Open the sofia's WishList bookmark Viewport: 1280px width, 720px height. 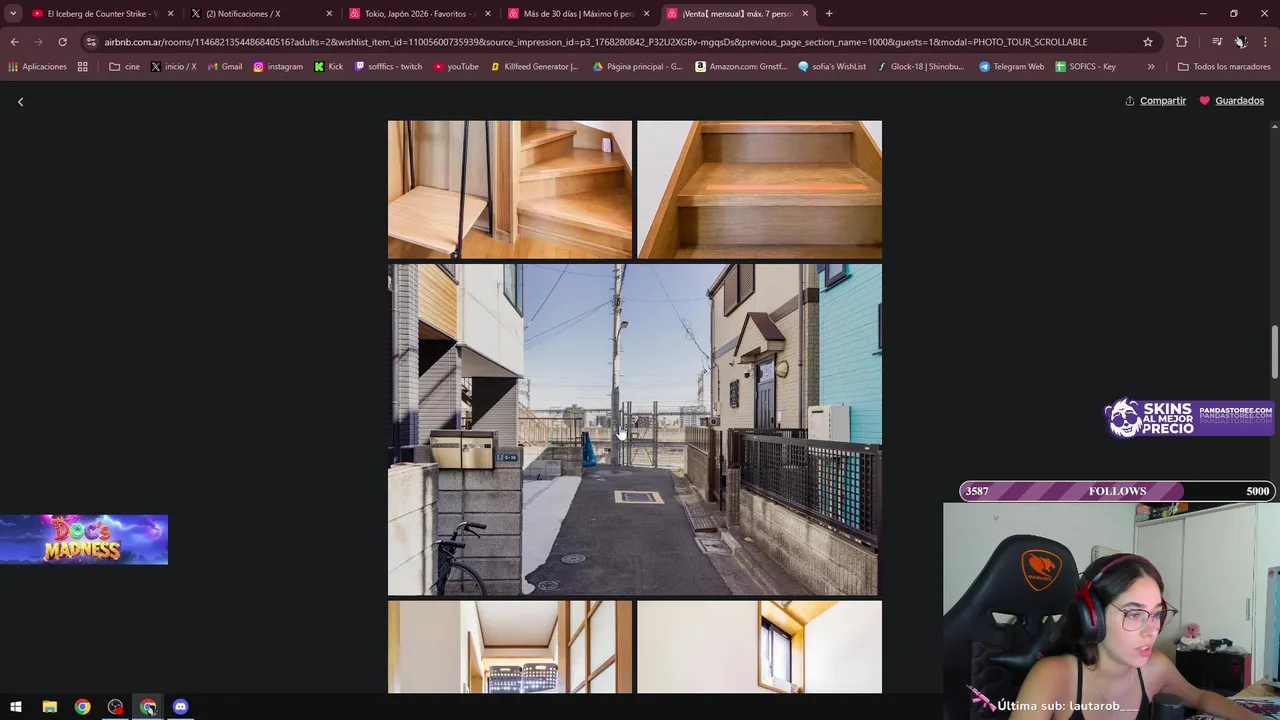[832, 67]
